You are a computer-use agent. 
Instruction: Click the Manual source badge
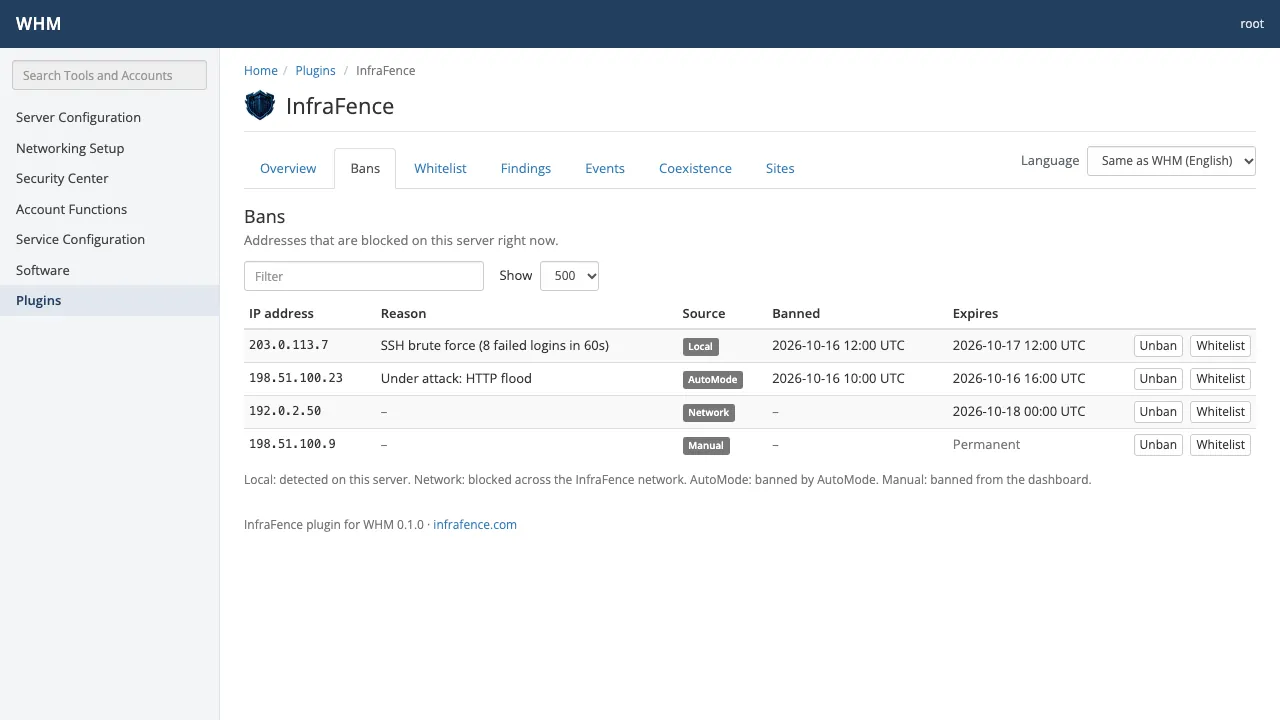point(706,446)
